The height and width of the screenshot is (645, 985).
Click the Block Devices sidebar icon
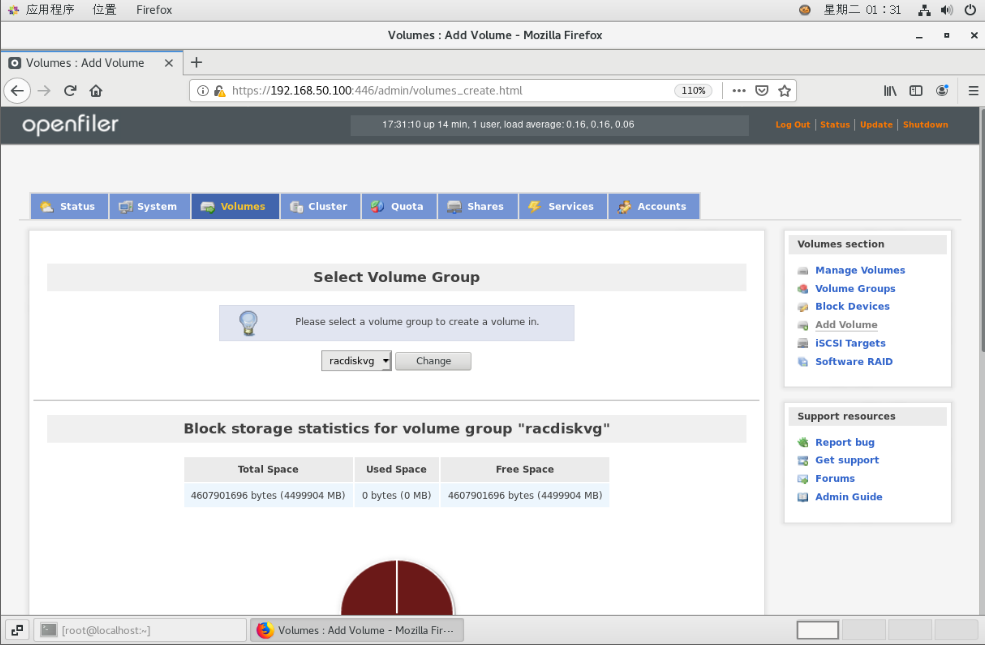click(803, 307)
